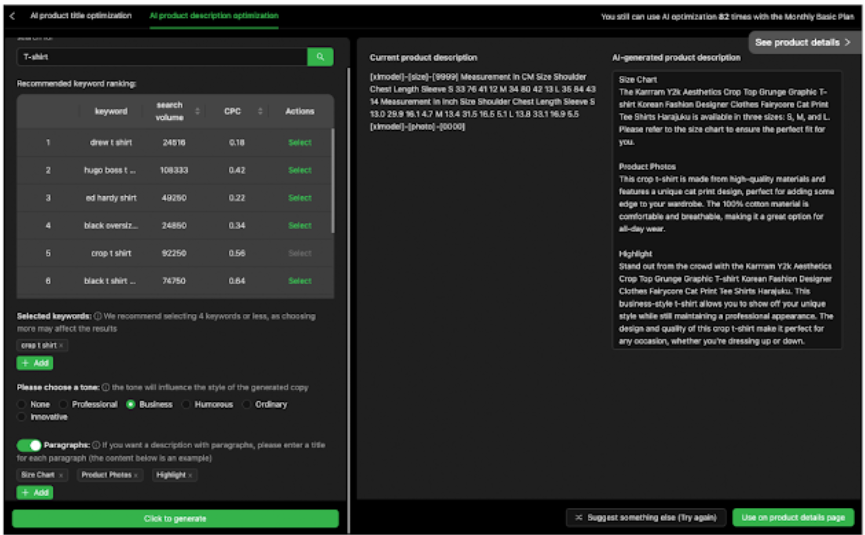Click the green search magnifier button
865x535 pixels.
coord(320,57)
